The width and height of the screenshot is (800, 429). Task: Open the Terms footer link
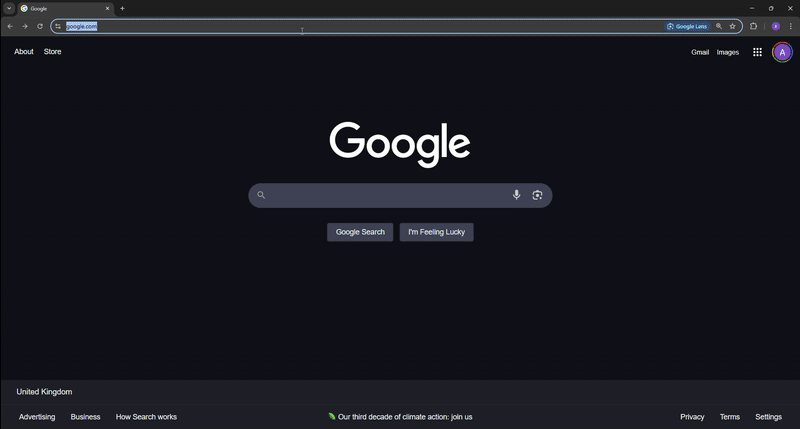pyautogui.click(x=730, y=417)
